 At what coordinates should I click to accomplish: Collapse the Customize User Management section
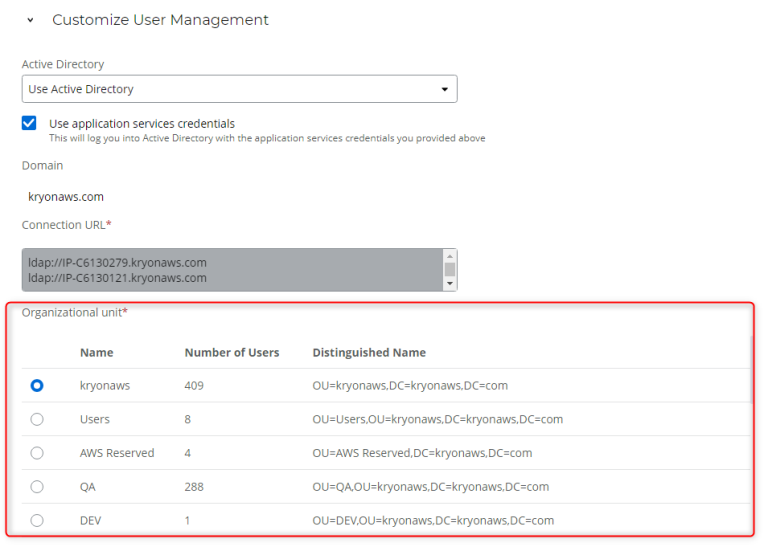pyautogui.click(x=31, y=20)
